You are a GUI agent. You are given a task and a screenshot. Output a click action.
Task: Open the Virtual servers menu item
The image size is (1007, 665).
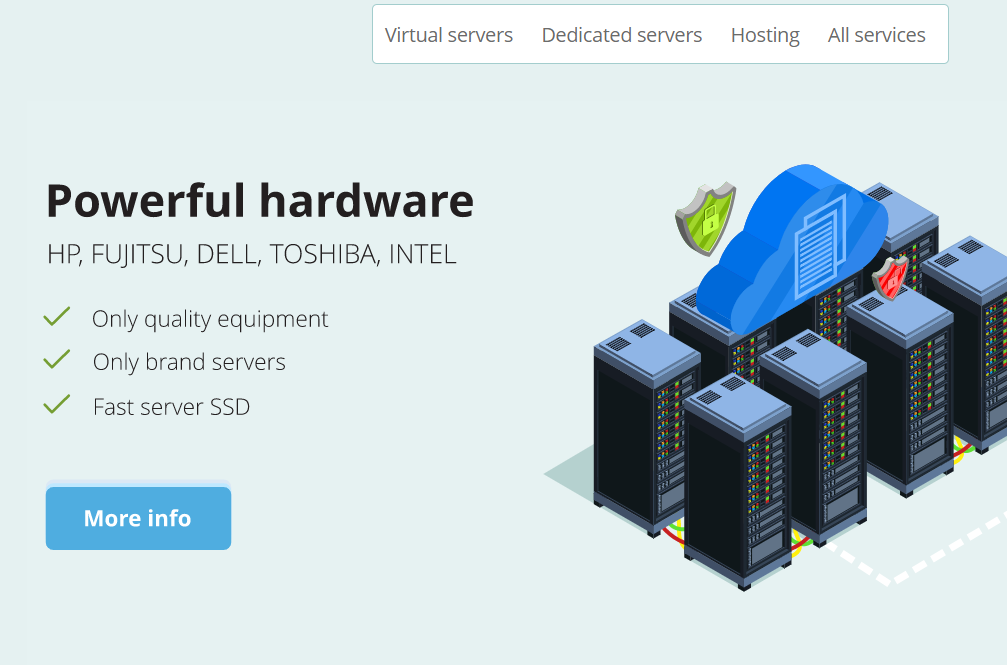point(448,35)
